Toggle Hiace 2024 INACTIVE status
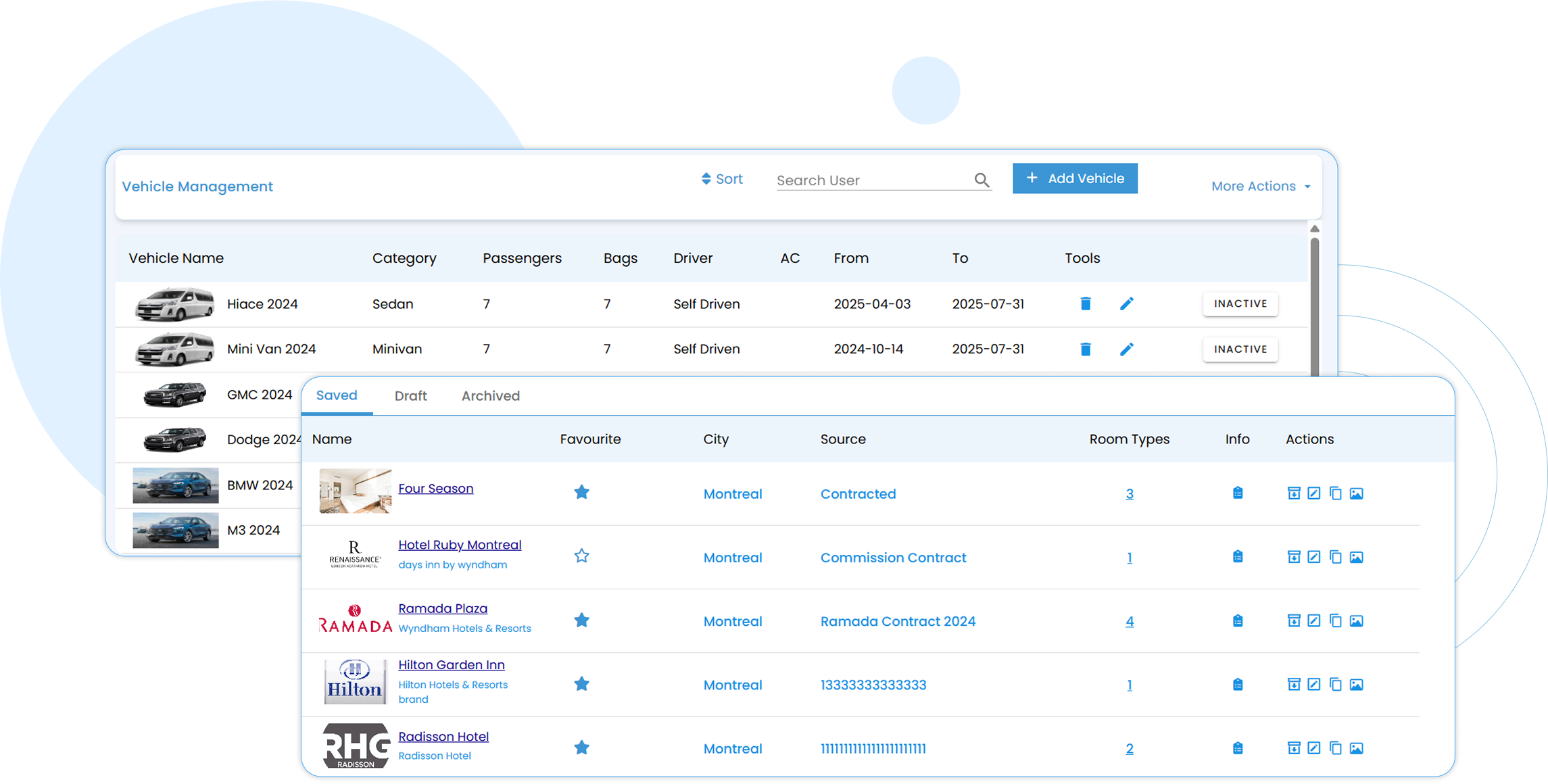The width and height of the screenshot is (1548, 784). pyautogui.click(x=1240, y=303)
